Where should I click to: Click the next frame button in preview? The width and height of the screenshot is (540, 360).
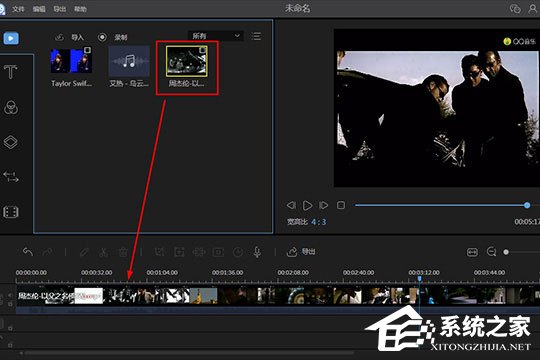324,205
